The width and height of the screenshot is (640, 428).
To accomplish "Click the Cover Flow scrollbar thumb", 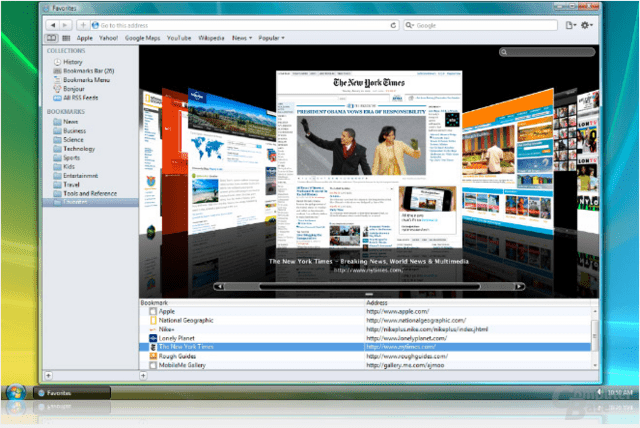I will (x=370, y=286).
